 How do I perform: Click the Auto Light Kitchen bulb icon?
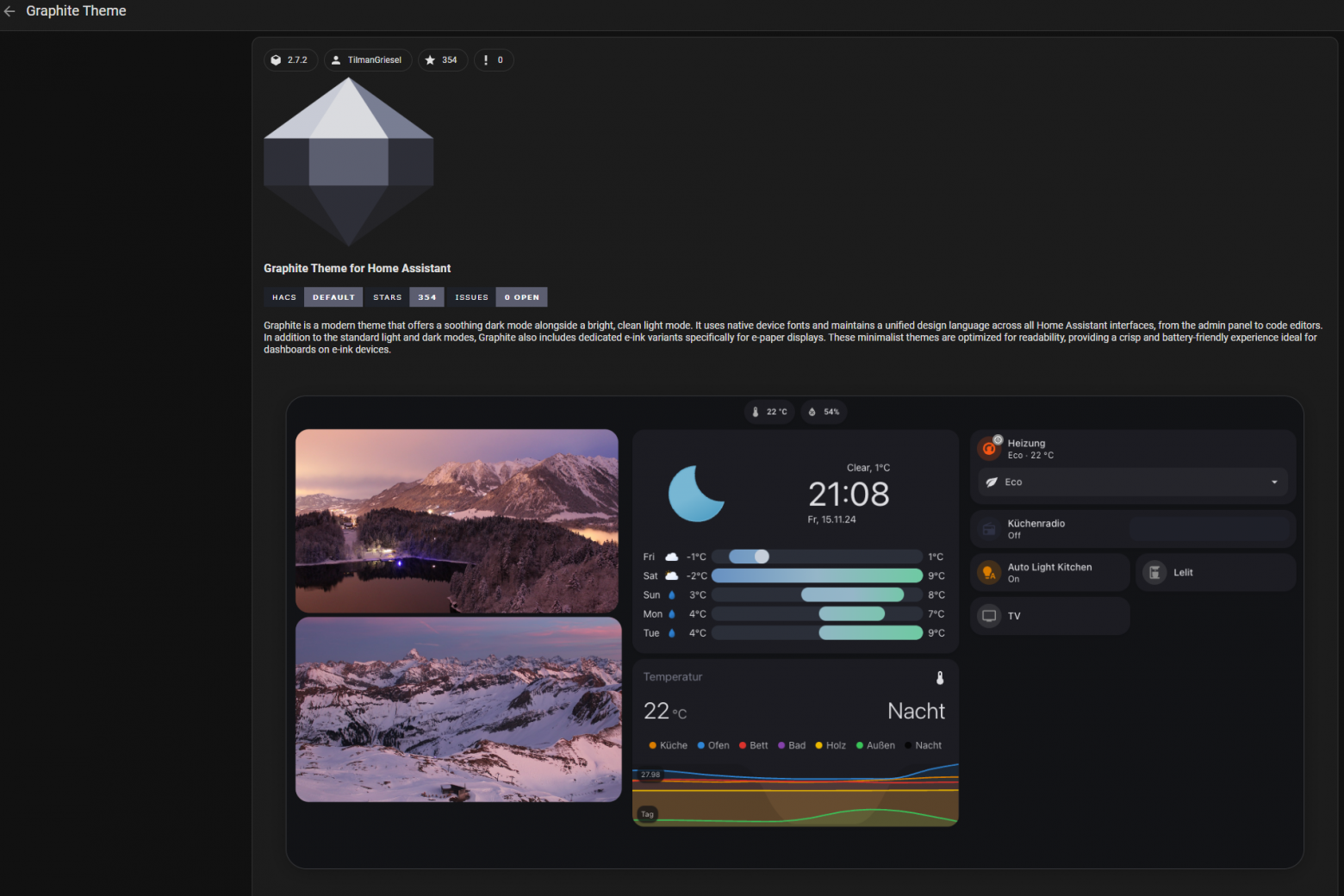click(989, 573)
